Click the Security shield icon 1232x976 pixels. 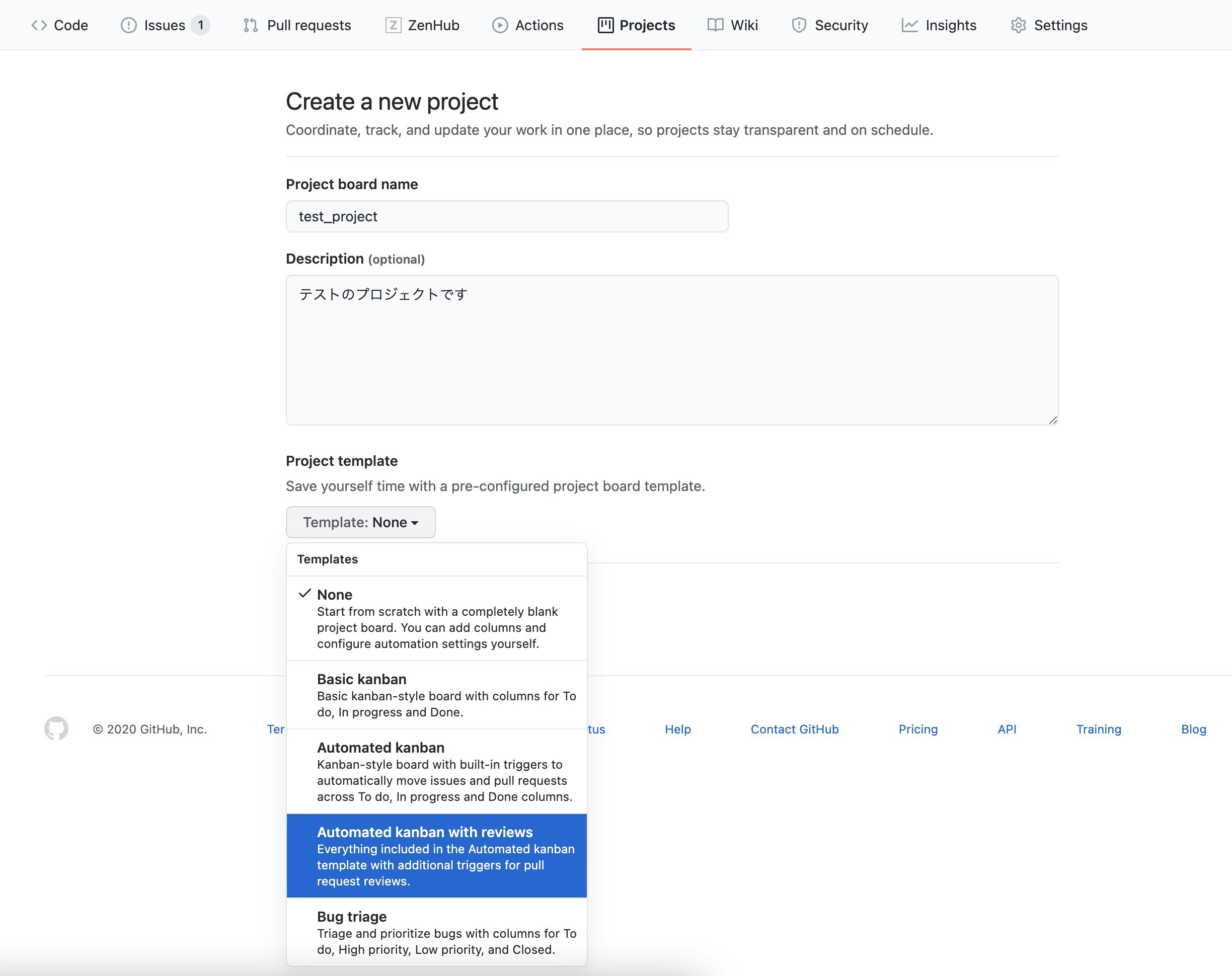[x=798, y=25]
